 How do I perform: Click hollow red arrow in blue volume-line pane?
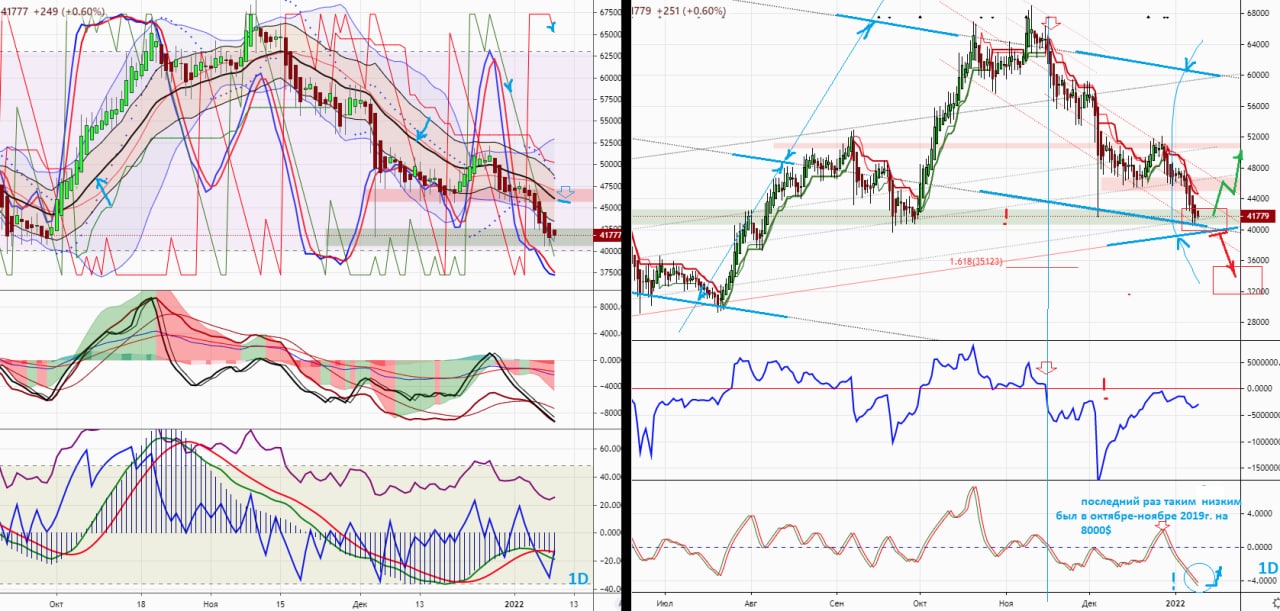click(x=1047, y=368)
